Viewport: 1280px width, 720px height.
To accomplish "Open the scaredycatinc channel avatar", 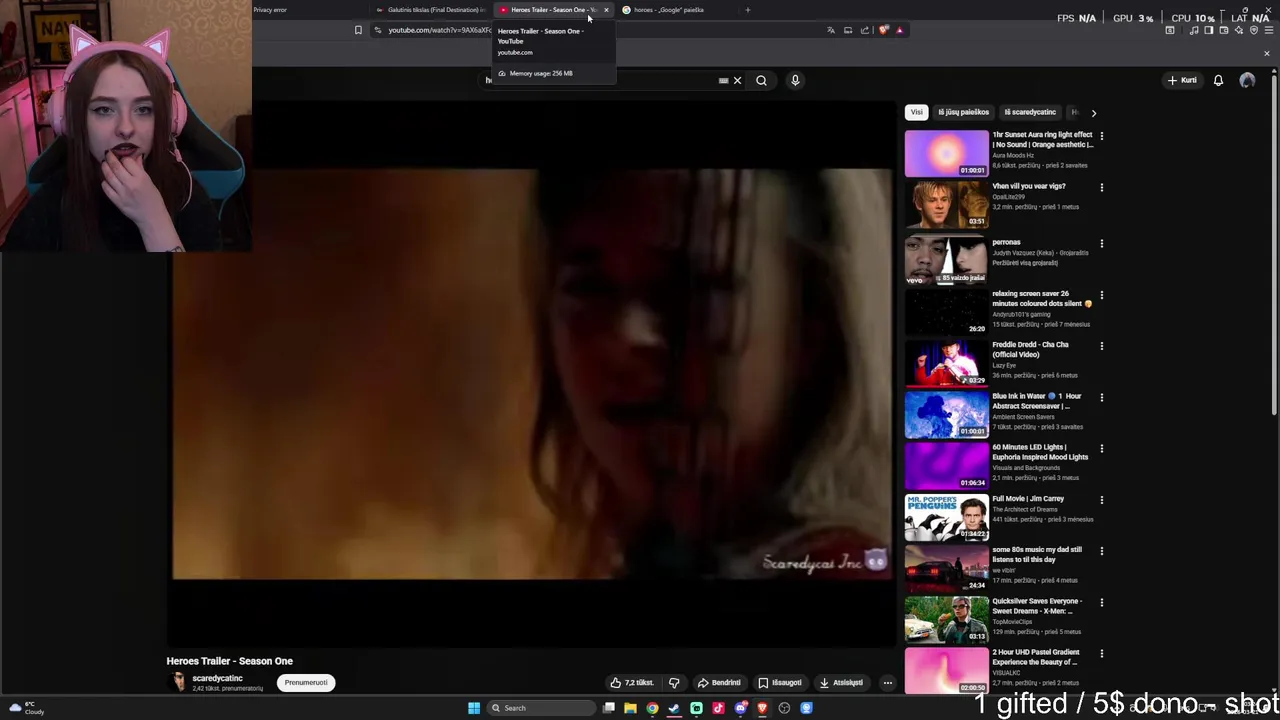I will pyautogui.click(x=178, y=682).
